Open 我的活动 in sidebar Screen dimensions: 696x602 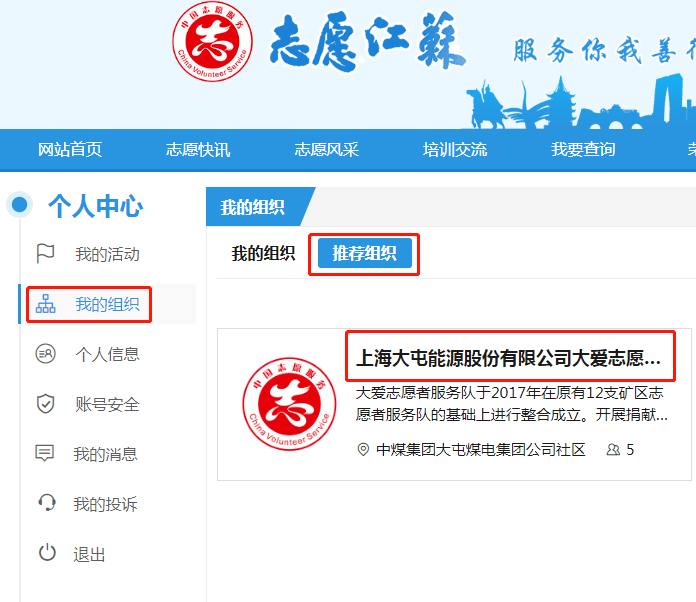tap(107, 254)
